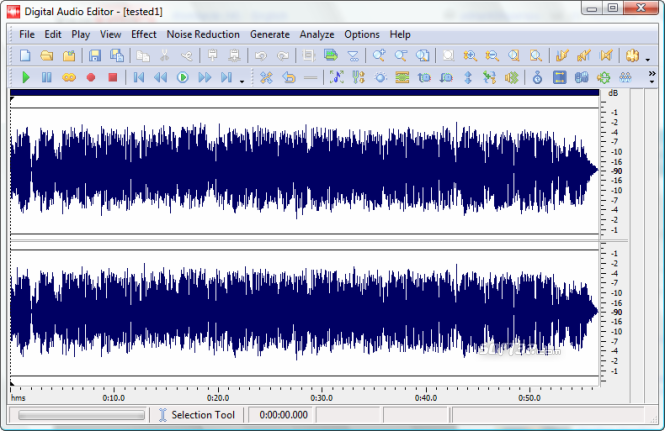Image resolution: width=665 pixels, height=431 pixels.
Task: Click the blue vertical double-arrow icon
Action: [x=468, y=77]
